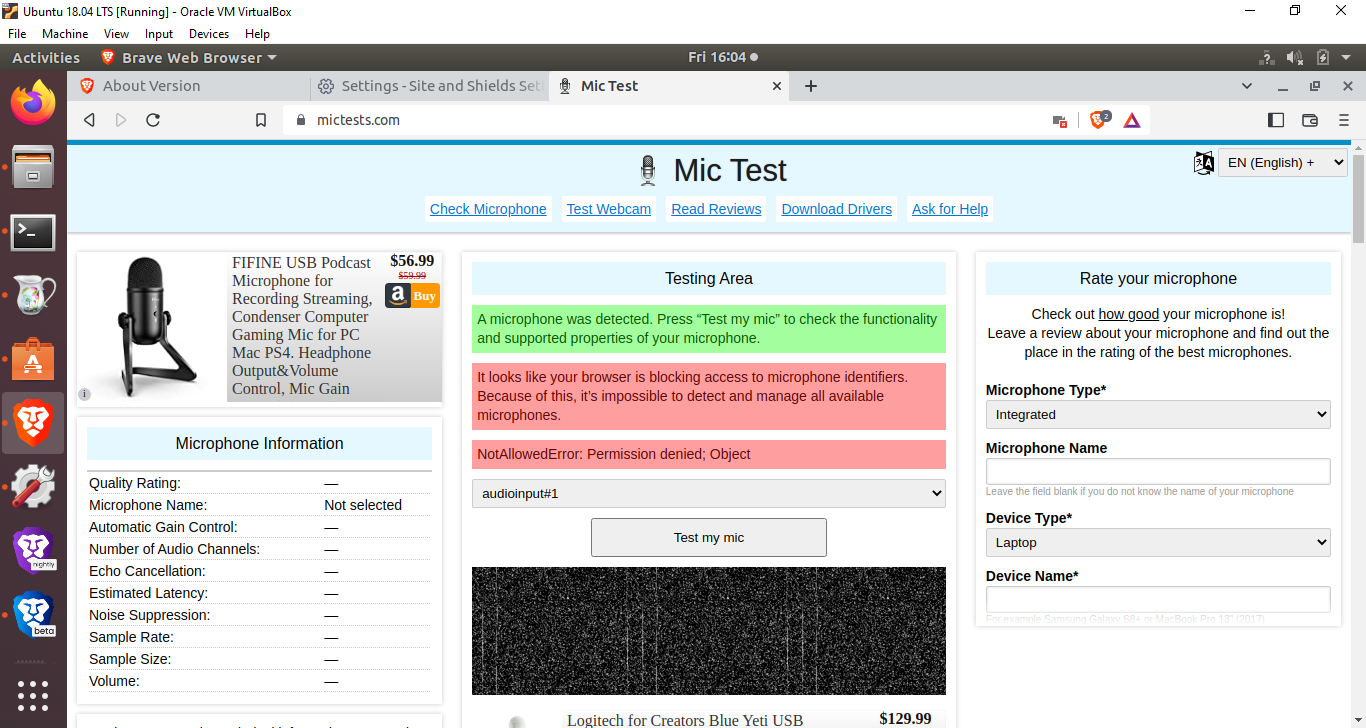Open the Download Drivers link
This screenshot has height=728, width=1366.
coord(837,209)
